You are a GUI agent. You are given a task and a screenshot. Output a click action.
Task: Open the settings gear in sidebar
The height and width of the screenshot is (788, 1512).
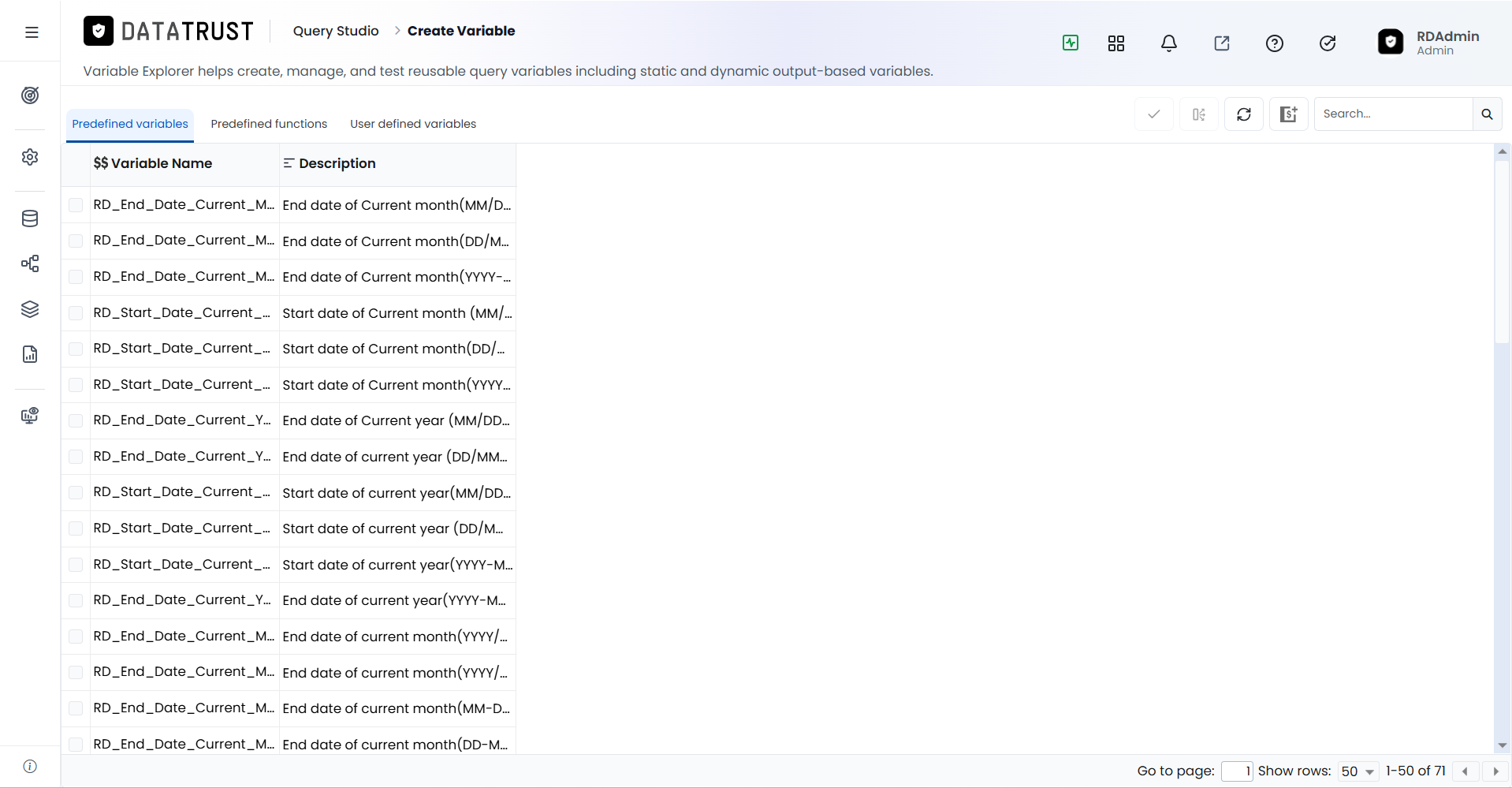[x=30, y=157]
